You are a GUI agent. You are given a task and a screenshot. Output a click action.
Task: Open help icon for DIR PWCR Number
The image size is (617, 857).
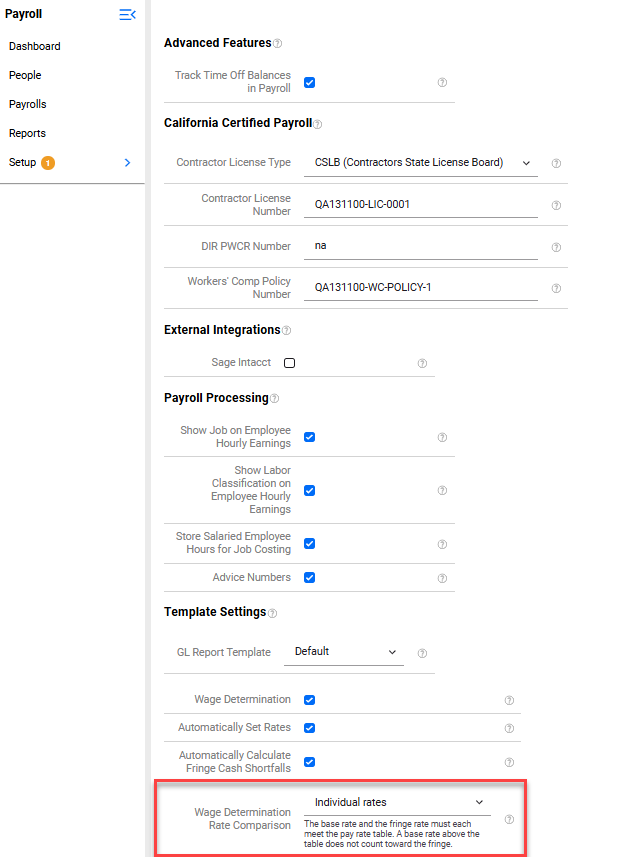(556, 248)
